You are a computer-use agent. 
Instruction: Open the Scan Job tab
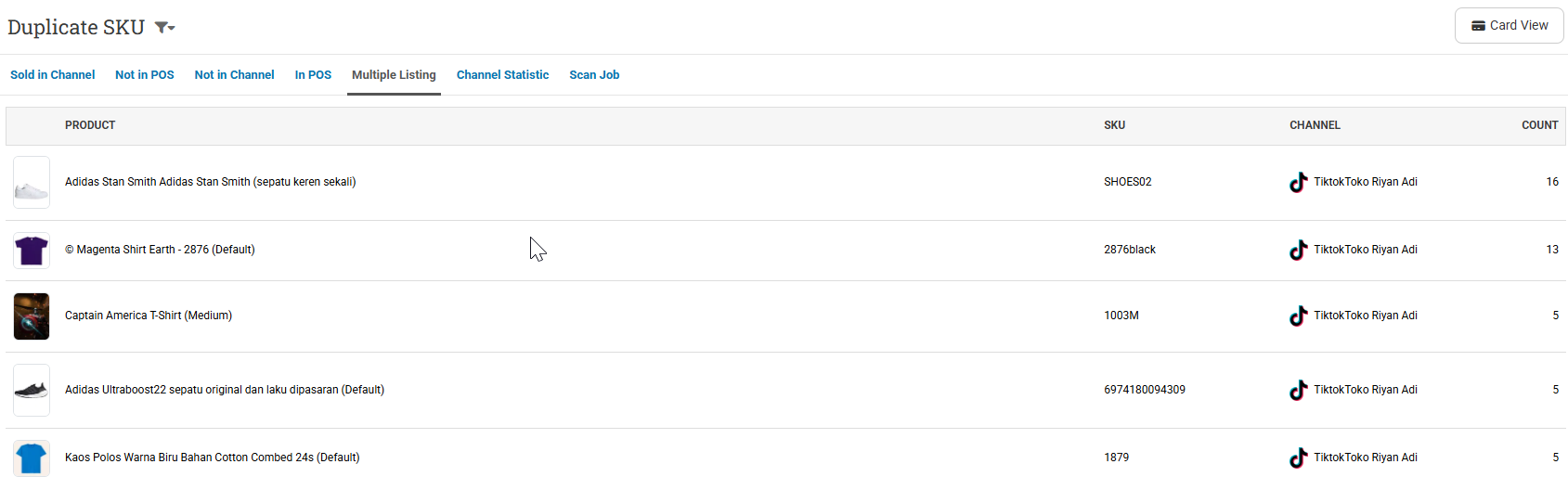594,75
